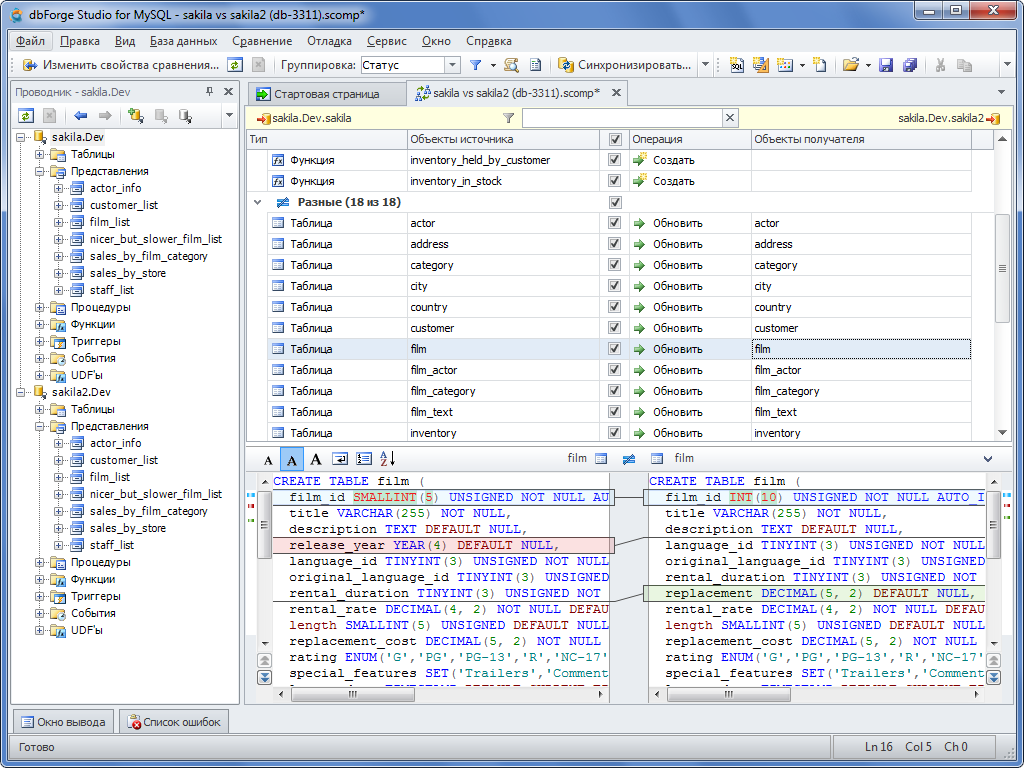
Task: Refresh the explorer panel tree
Action: click(26, 116)
